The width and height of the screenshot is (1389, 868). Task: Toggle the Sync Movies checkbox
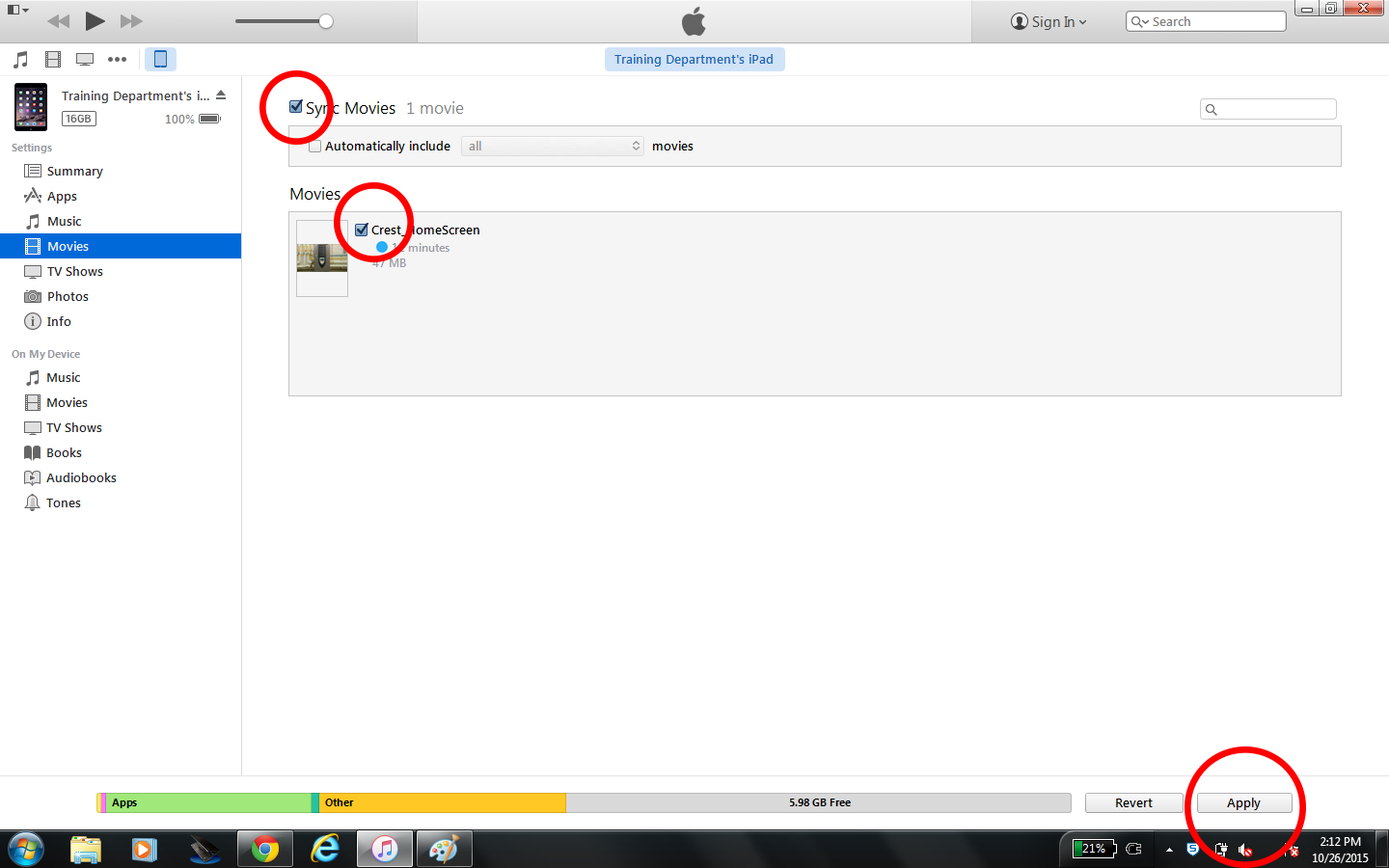[296, 107]
